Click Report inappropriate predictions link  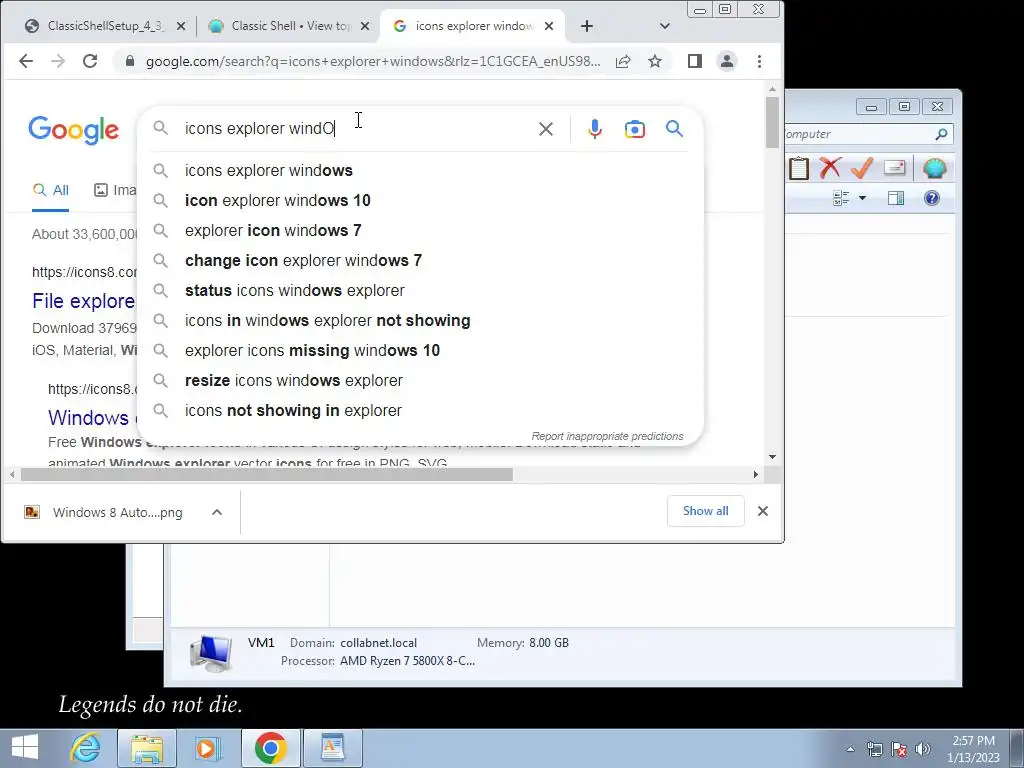pos(607,436)
